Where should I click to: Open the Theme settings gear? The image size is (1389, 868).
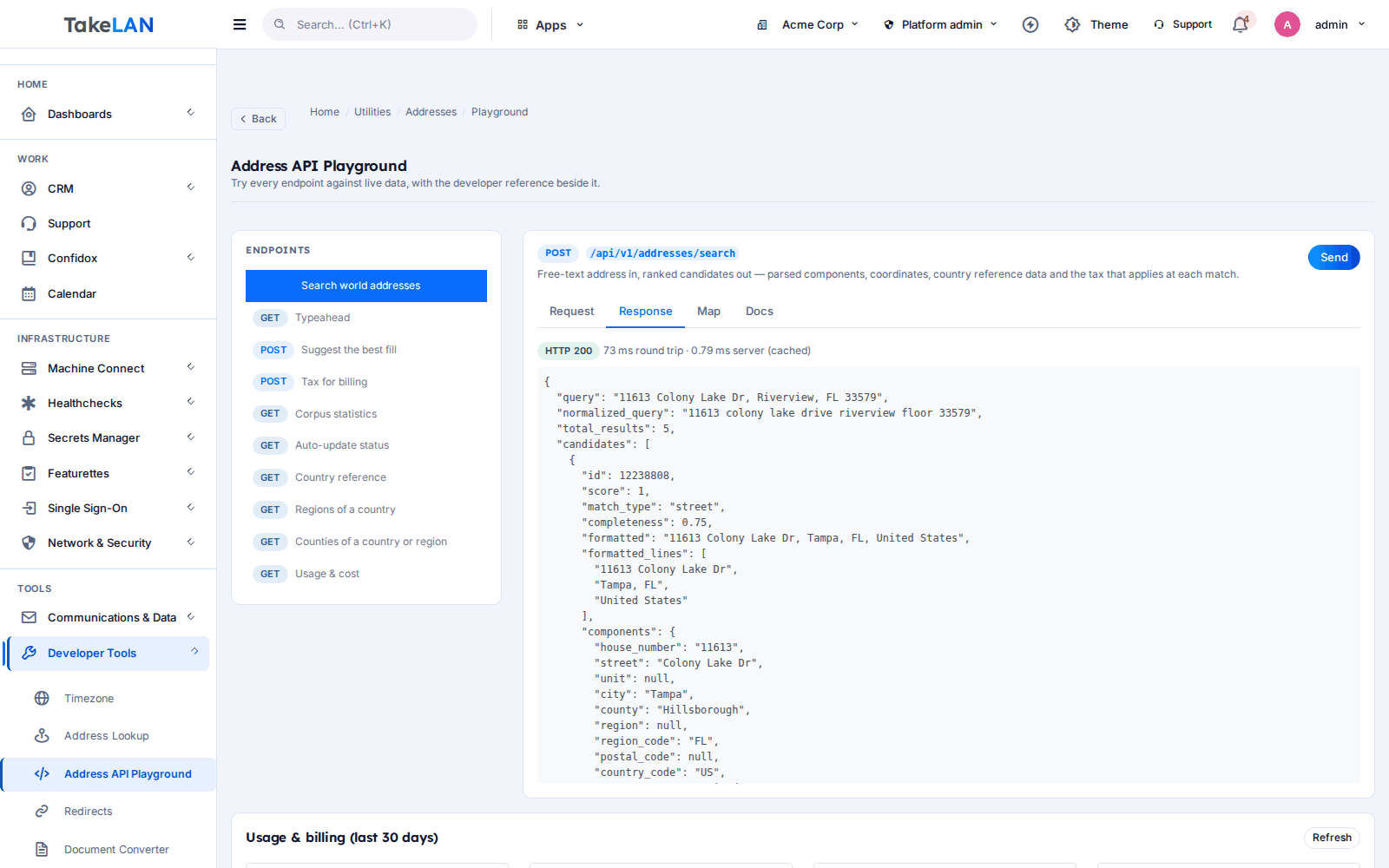(x=1073, y=24)
